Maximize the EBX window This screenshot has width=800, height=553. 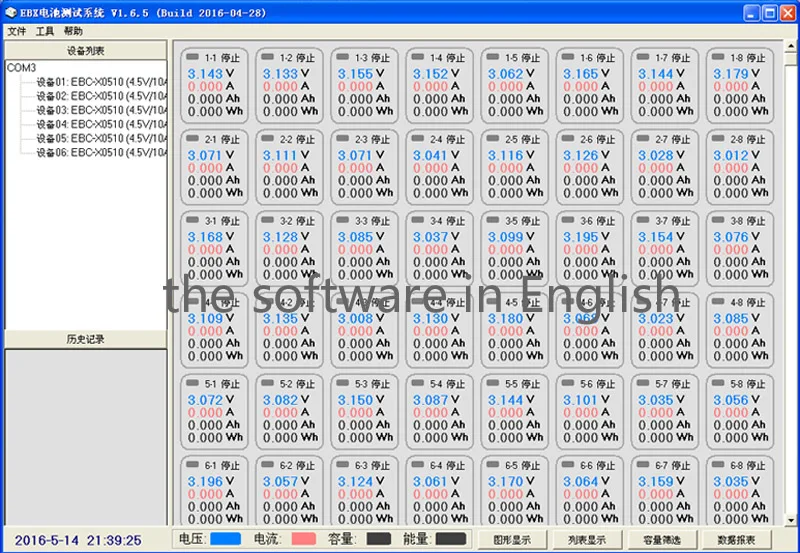(769, 13)
